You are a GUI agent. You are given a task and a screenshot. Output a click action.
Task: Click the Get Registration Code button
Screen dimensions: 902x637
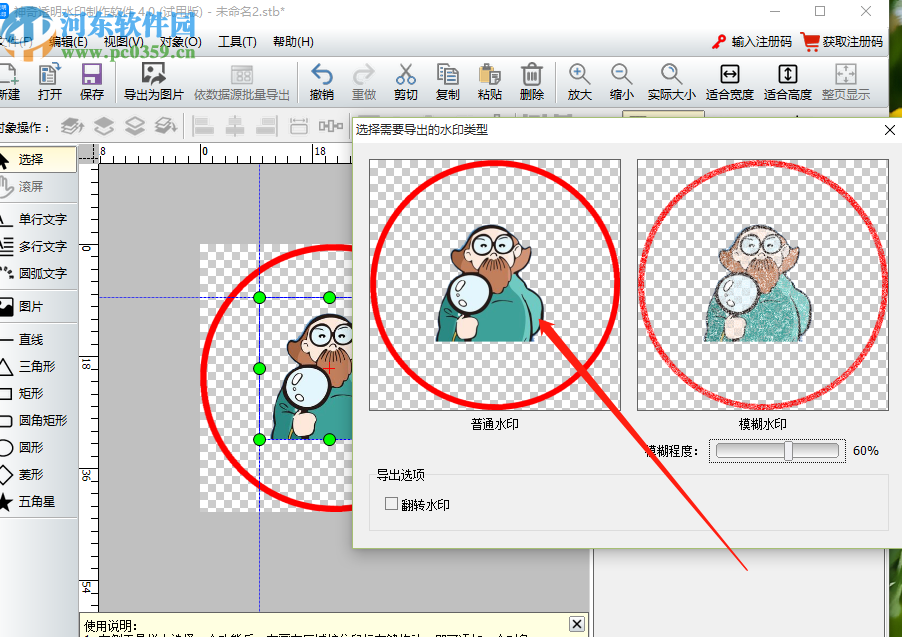(x=842, y=42)
